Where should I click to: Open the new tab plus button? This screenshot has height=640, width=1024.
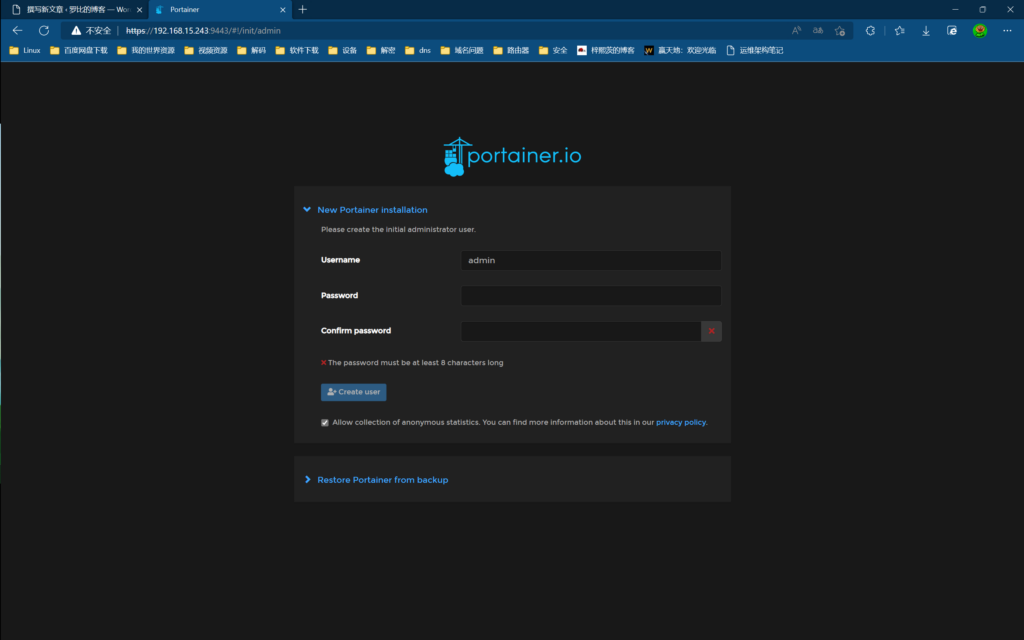[303, 9]
